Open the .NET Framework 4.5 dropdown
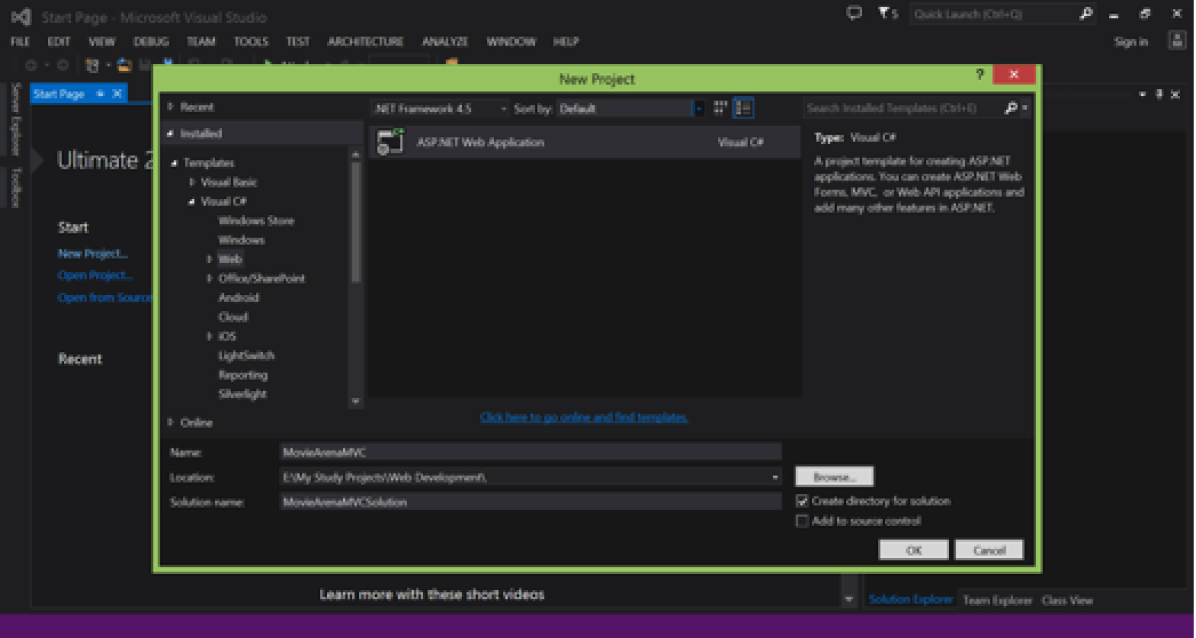This screenshot has width=1196, height=638. [440, 109]
